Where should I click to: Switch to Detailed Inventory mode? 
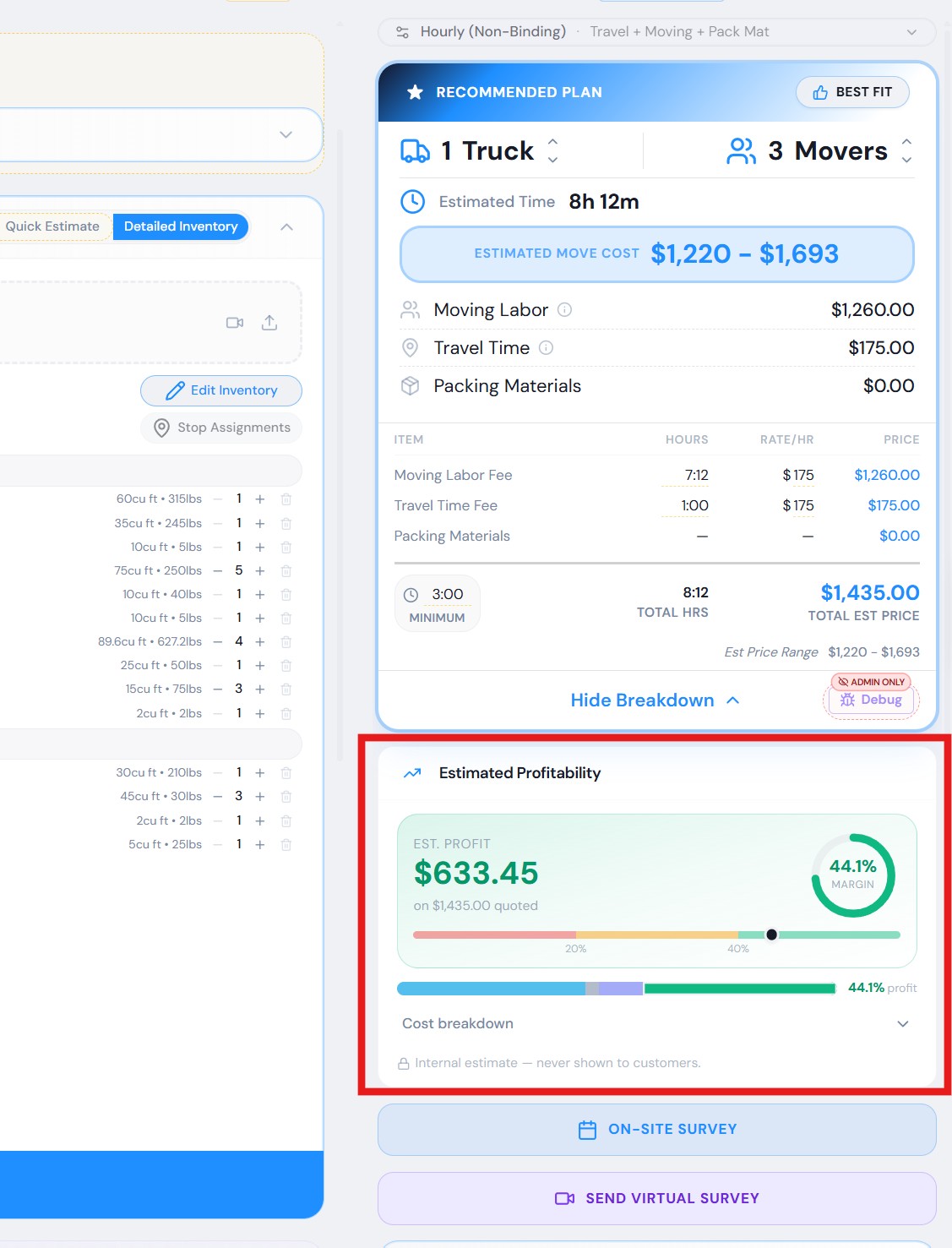[181, 226]
